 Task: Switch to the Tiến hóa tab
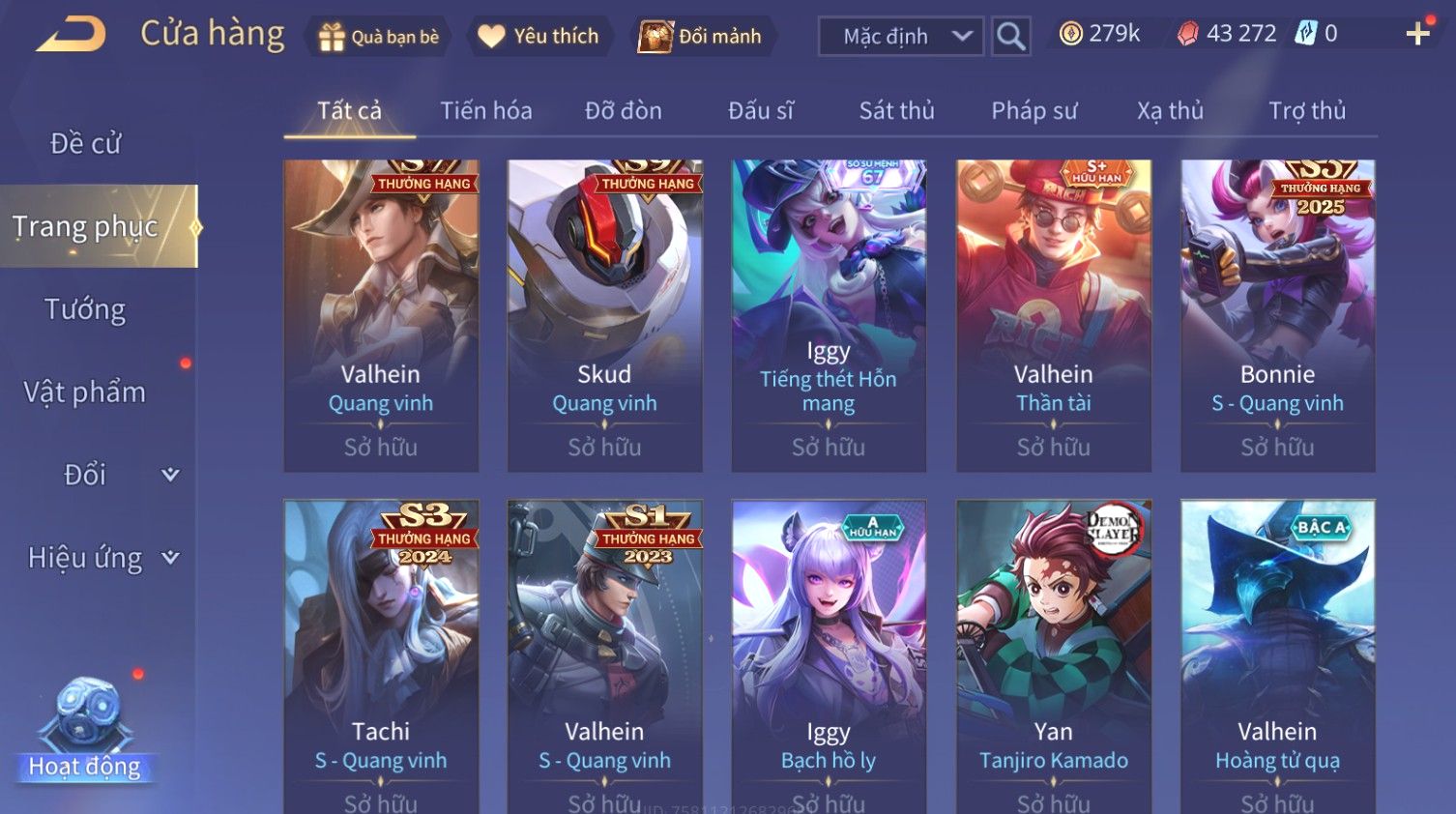pos(486,111)
